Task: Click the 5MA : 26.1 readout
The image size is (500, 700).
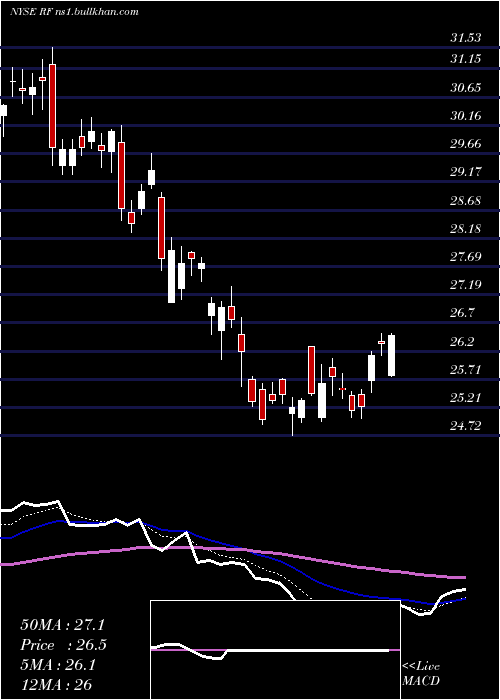Action: point(58,665)
